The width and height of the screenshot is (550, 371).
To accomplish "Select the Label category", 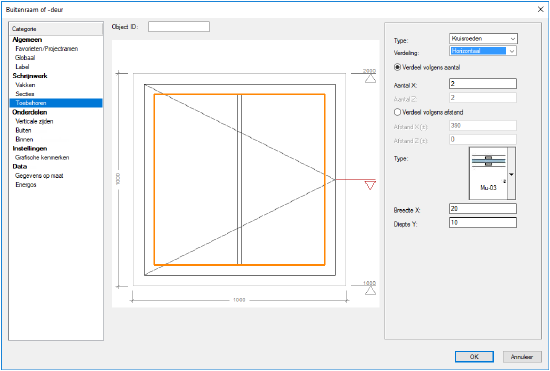I will tap(22, 67).
